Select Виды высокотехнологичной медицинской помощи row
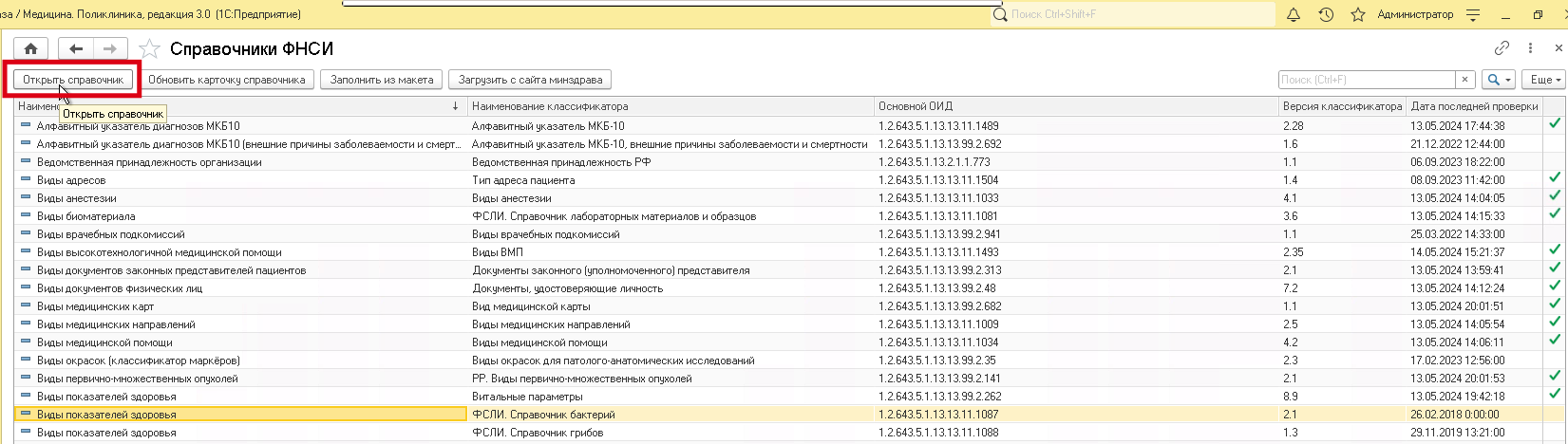 790,251
